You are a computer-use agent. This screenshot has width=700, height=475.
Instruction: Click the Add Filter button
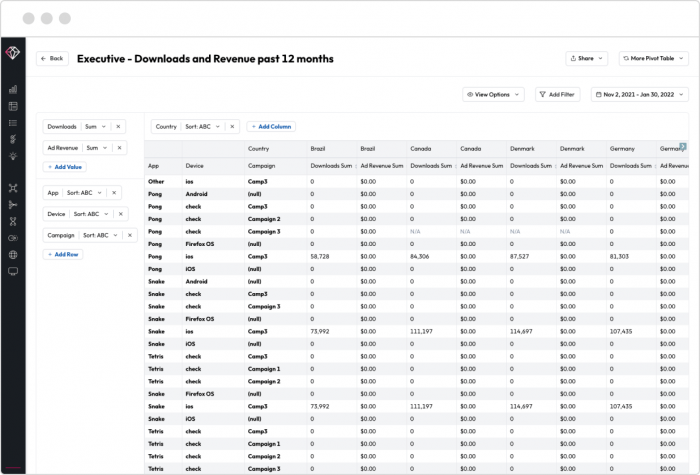pos(557,95)
